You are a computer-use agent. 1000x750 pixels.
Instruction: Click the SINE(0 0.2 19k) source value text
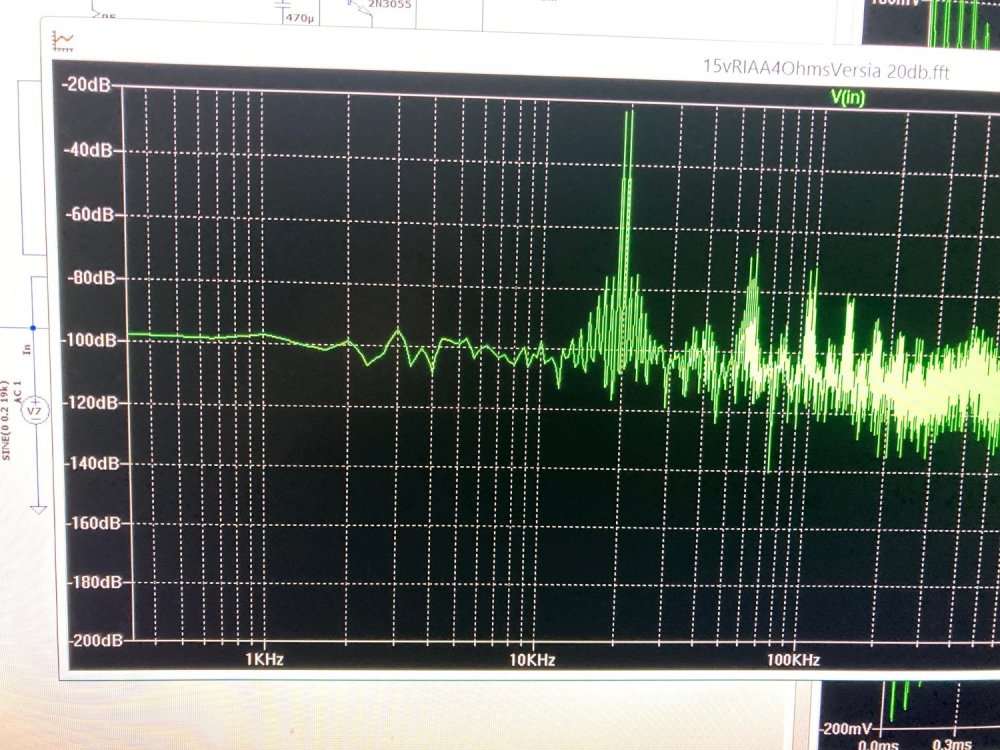point(7,427)
